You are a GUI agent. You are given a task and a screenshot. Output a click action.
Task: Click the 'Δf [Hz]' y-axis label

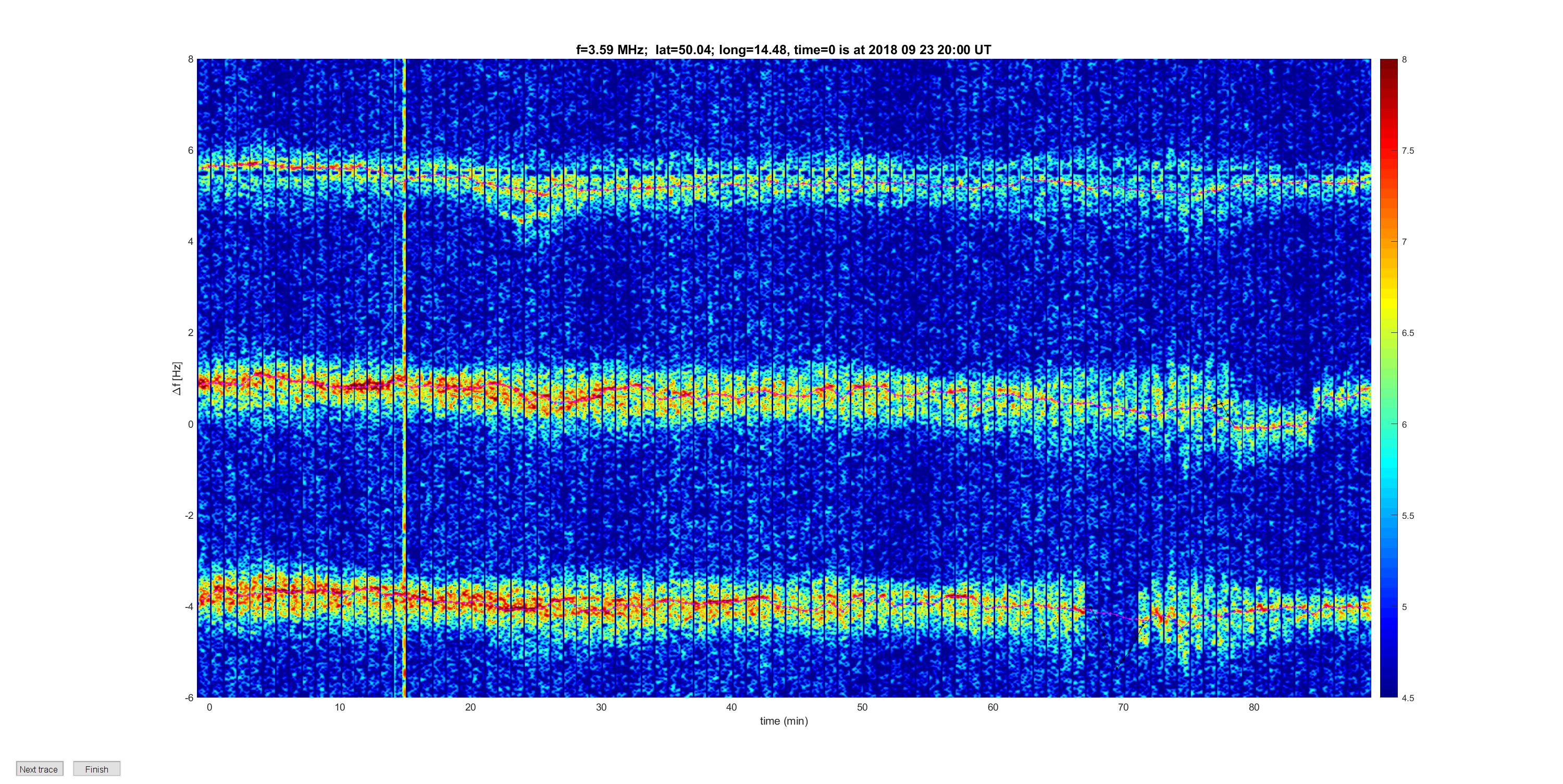click(177, 379)
